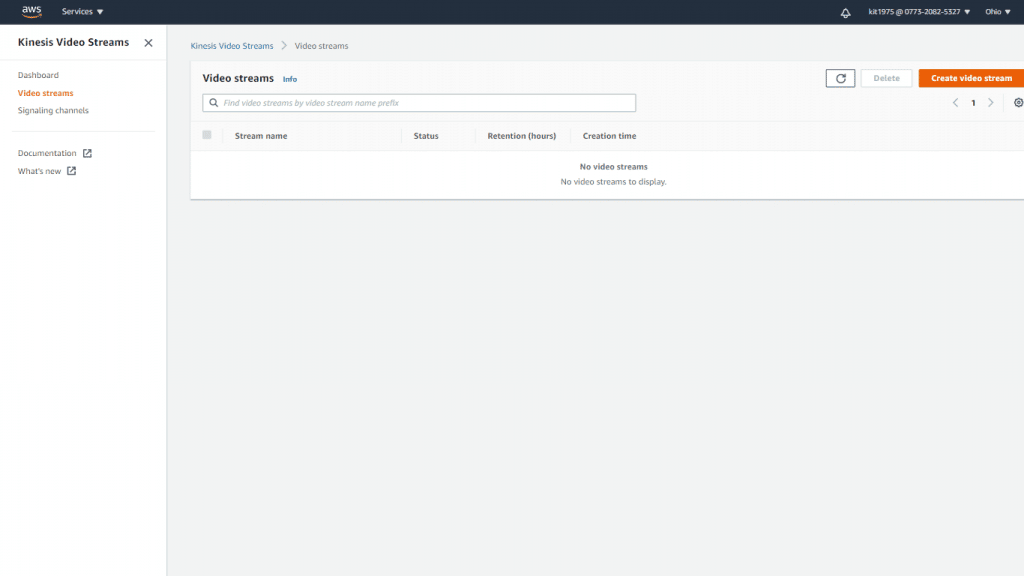
Task: Click the Video streams breadcrumb text
Action: click(321, 46)
